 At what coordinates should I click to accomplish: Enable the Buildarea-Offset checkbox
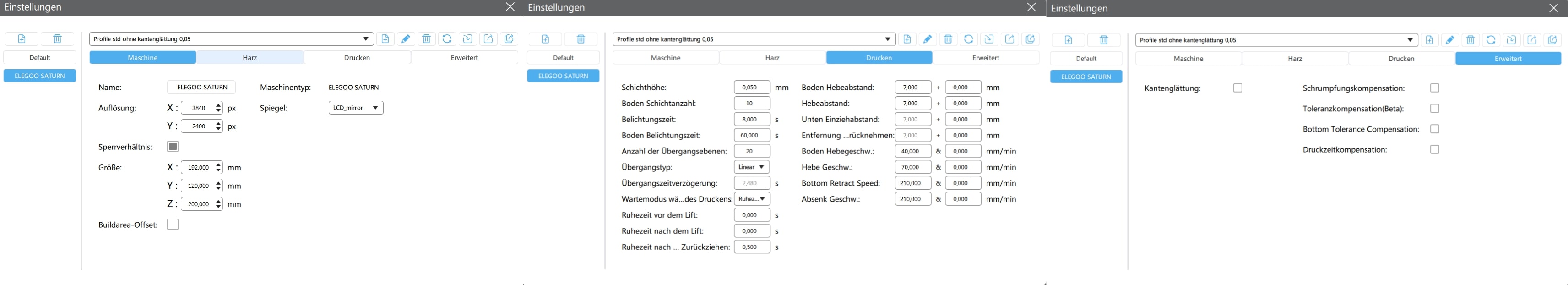pyautogui.click(x=173, y=225)
